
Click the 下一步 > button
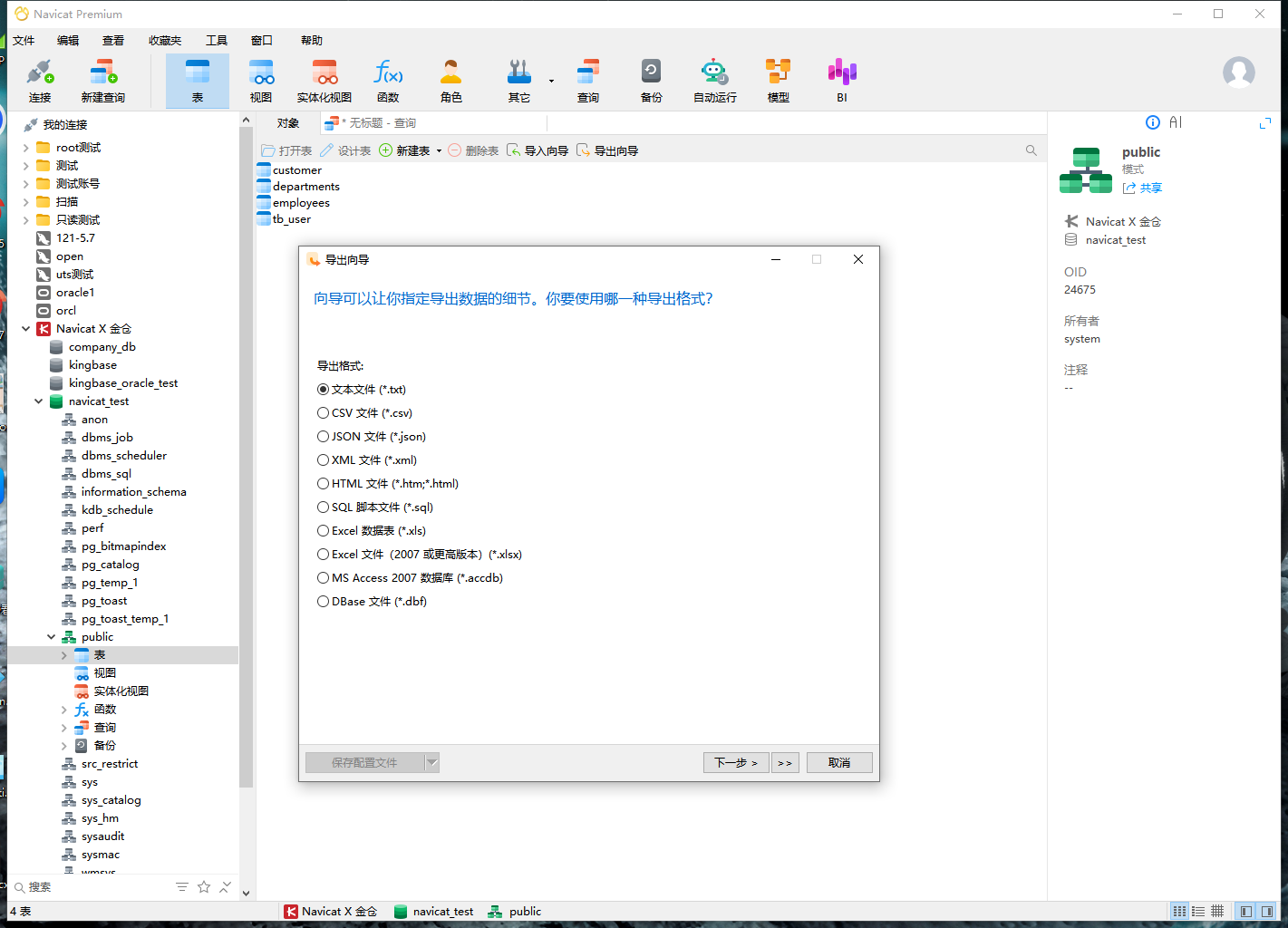click(736, 763)
